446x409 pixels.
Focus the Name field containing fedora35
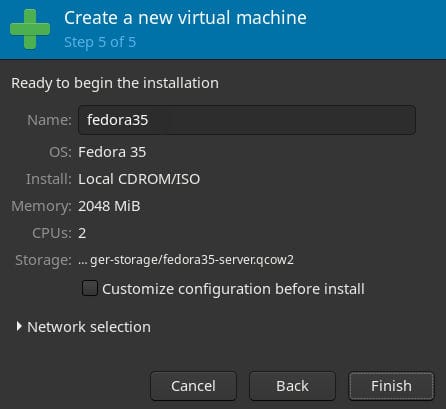click(247, 120)
